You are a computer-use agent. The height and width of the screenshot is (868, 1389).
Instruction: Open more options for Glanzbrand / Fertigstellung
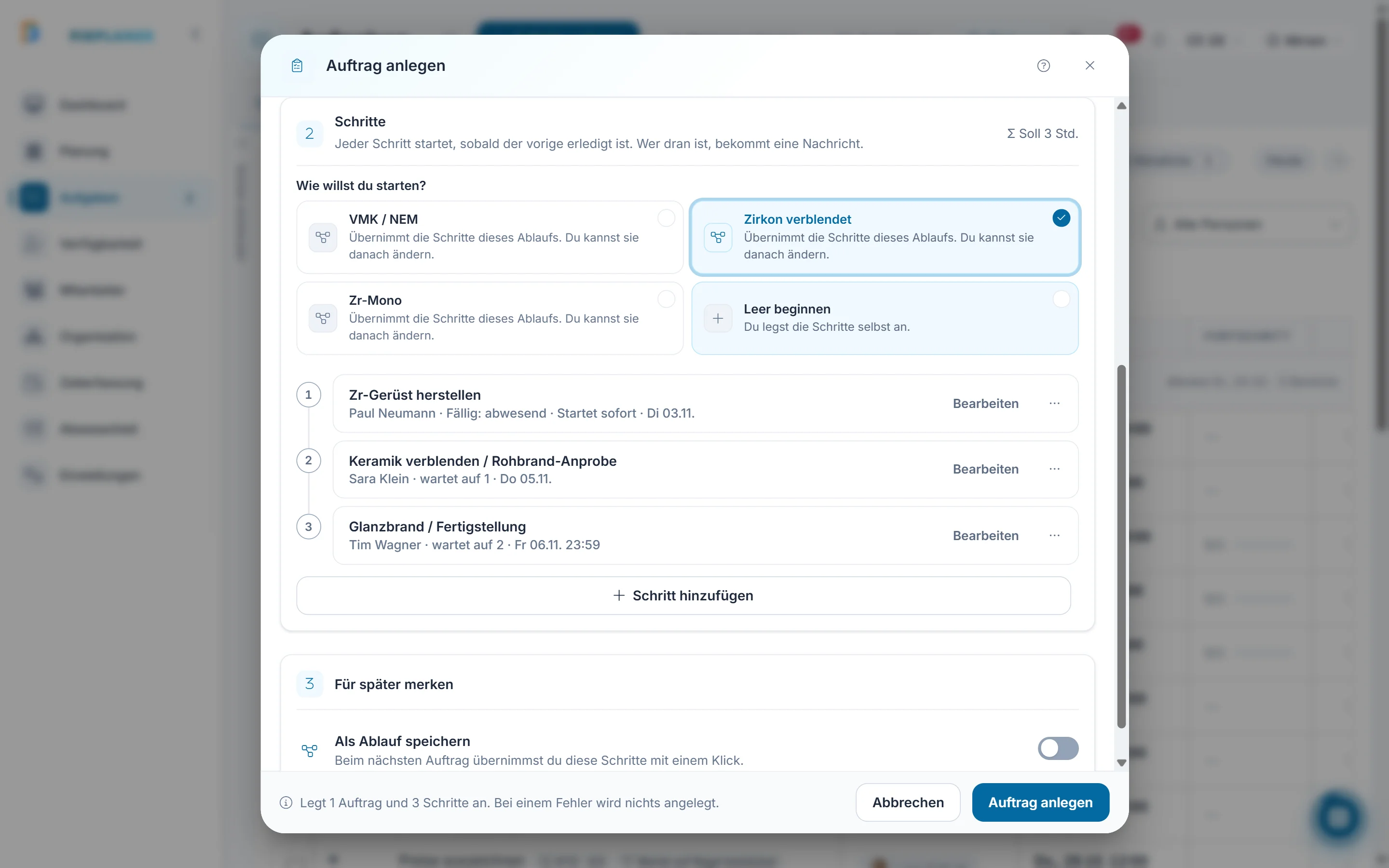click(1054, 536)
